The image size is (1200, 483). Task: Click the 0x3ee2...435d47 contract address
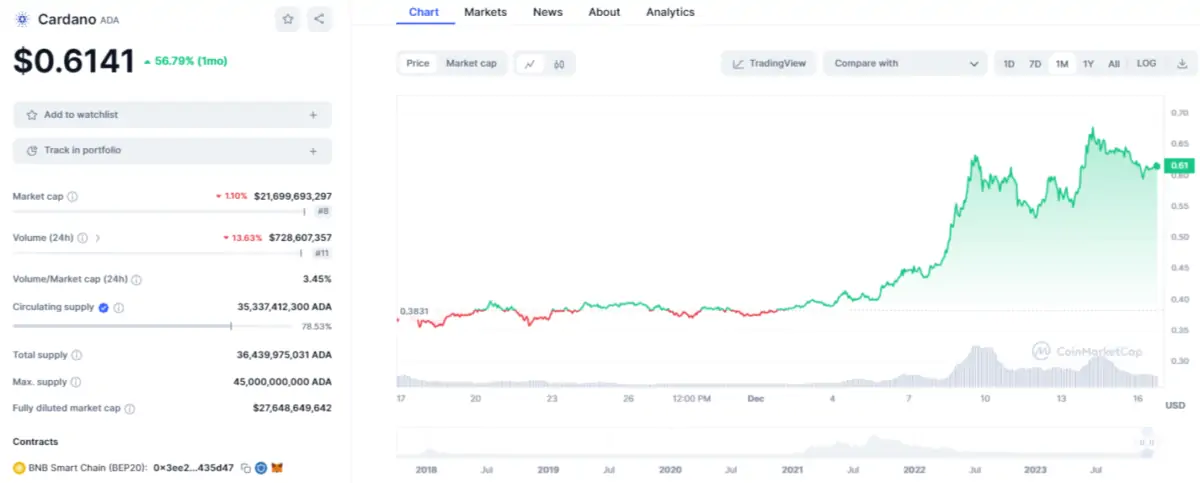193,467
